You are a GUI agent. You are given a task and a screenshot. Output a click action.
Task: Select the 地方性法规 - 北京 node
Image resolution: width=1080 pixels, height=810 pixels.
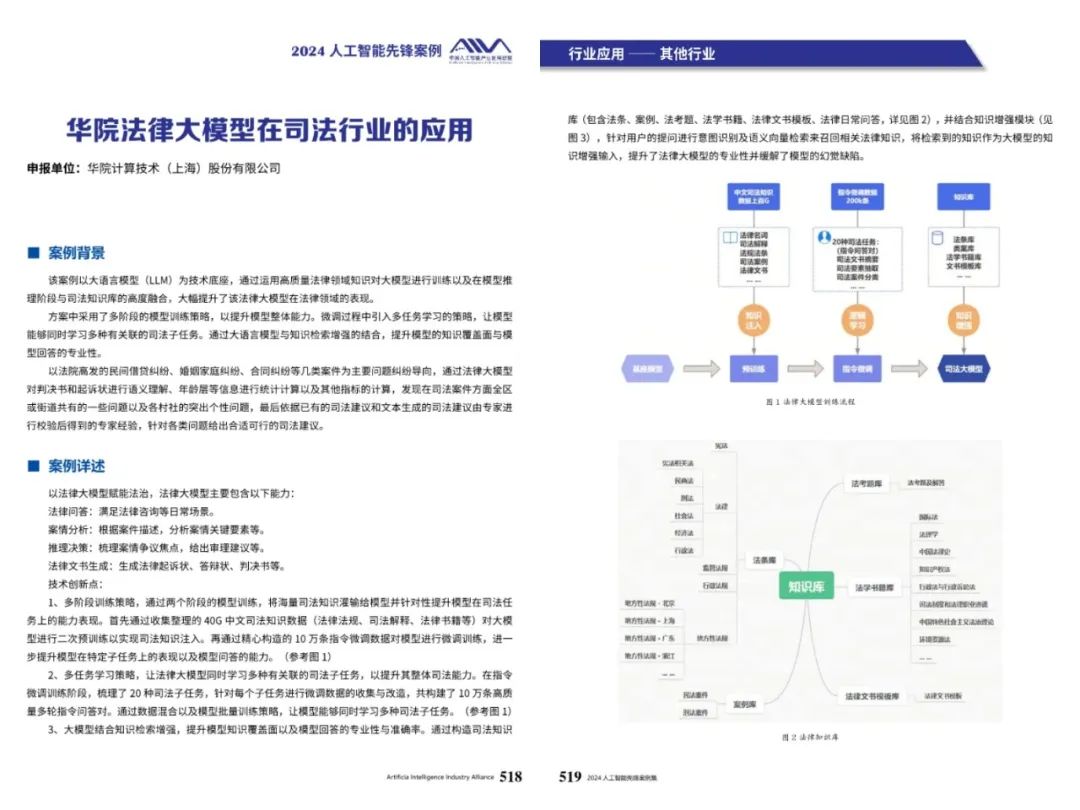[x=650, y=603]
